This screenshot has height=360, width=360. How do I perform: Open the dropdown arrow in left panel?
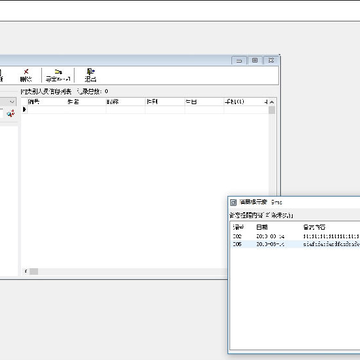point(12,102)
